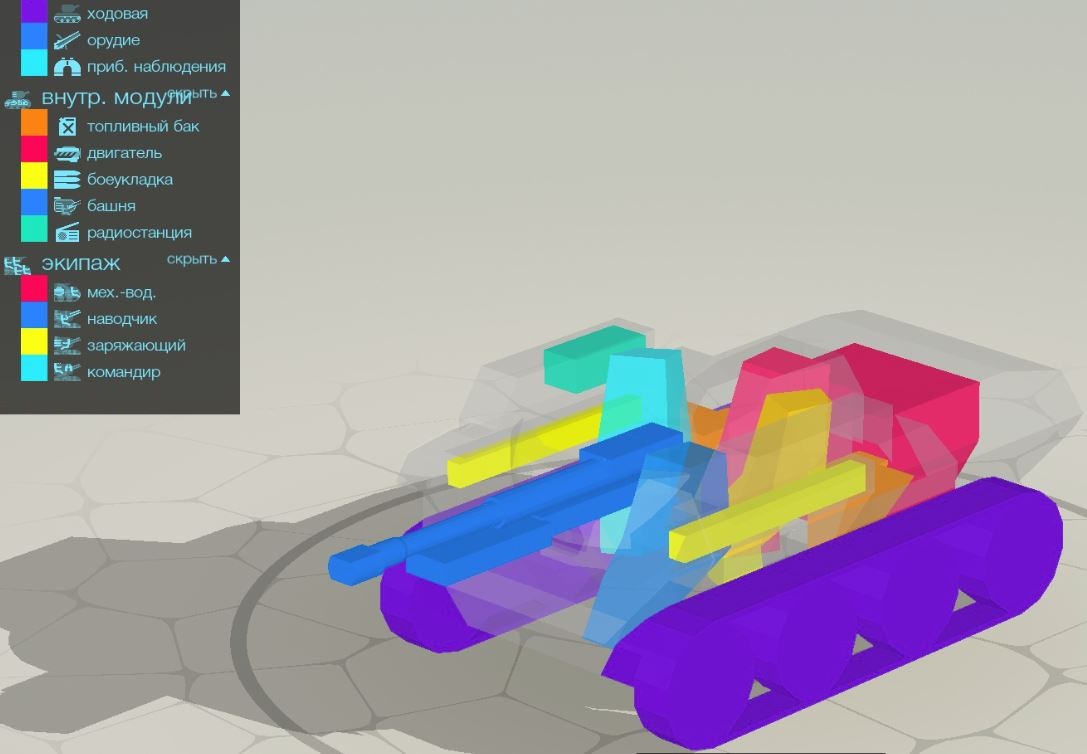The image size is (1087, 754).
Task: Click the engine (двигатель) icon
Action: [67, 153]
